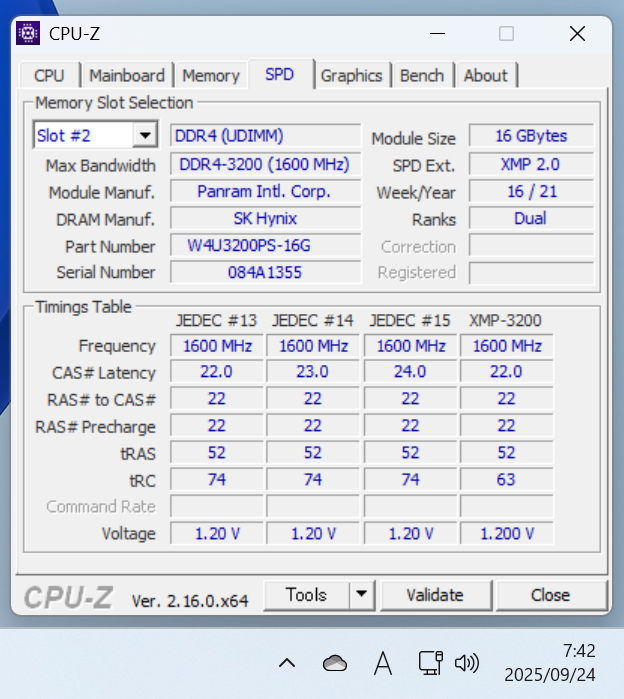Click the DDR4 (UDIMM) memory type field
Image resolution: width=624 pixels, height=699 pixels.
tap(265, 136)
